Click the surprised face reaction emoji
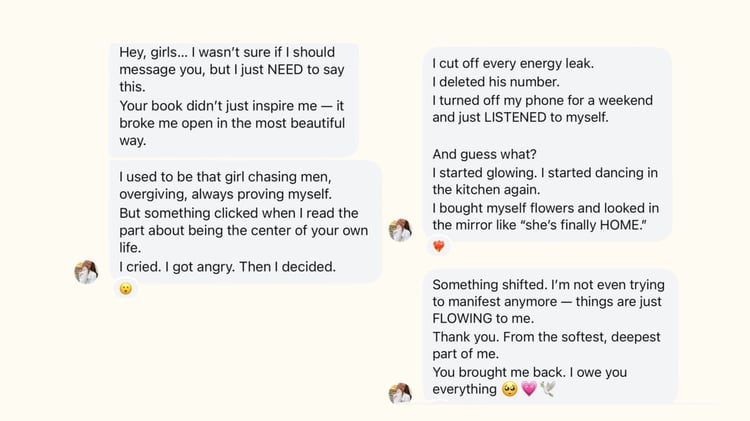The height and width of the screenshot is (421, 750). coord(126,288)
